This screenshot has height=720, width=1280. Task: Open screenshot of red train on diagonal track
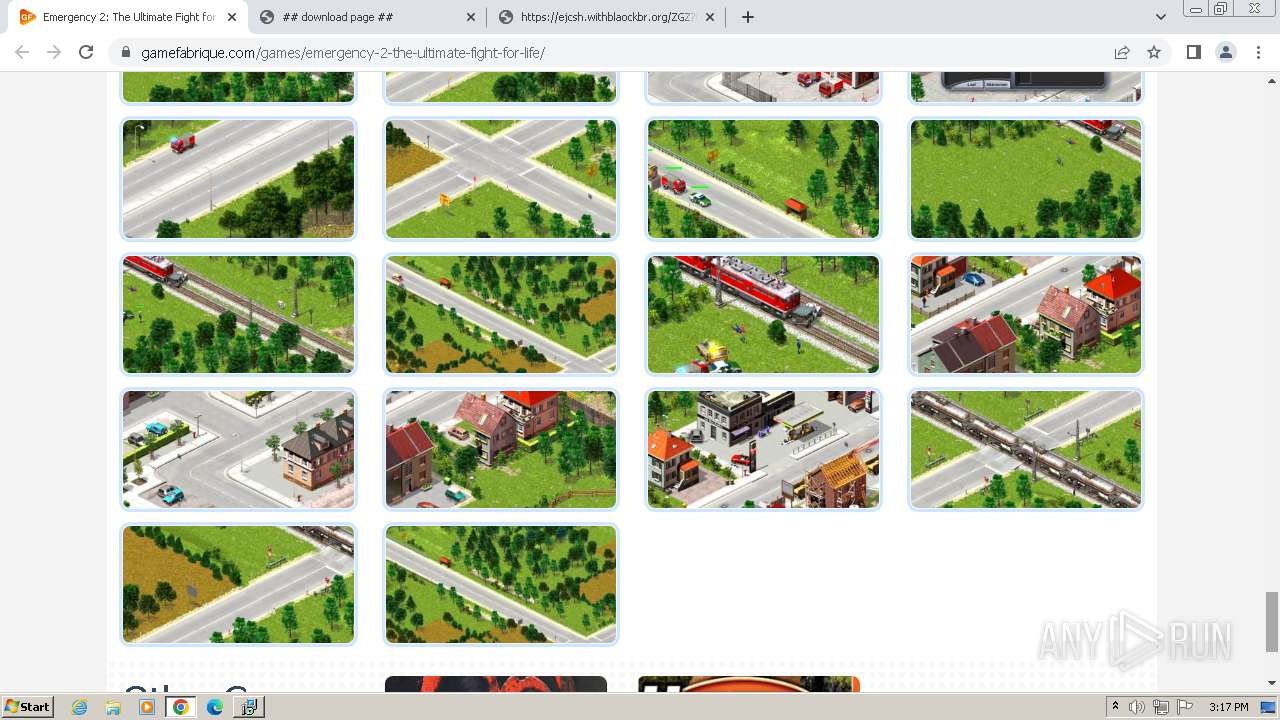tap(238, 314)
